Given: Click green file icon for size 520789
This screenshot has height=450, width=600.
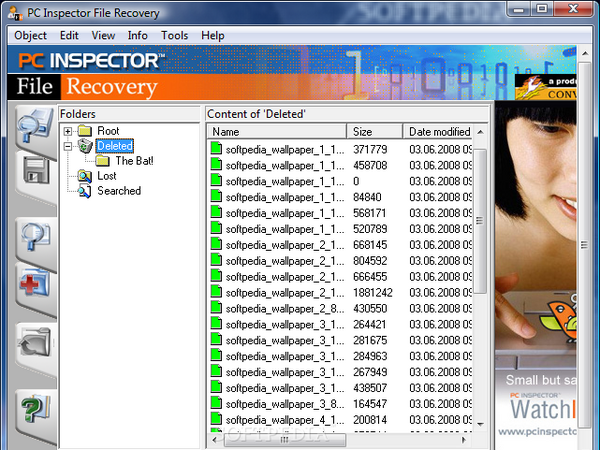Looking at the screenshot, I should point(216,228).
